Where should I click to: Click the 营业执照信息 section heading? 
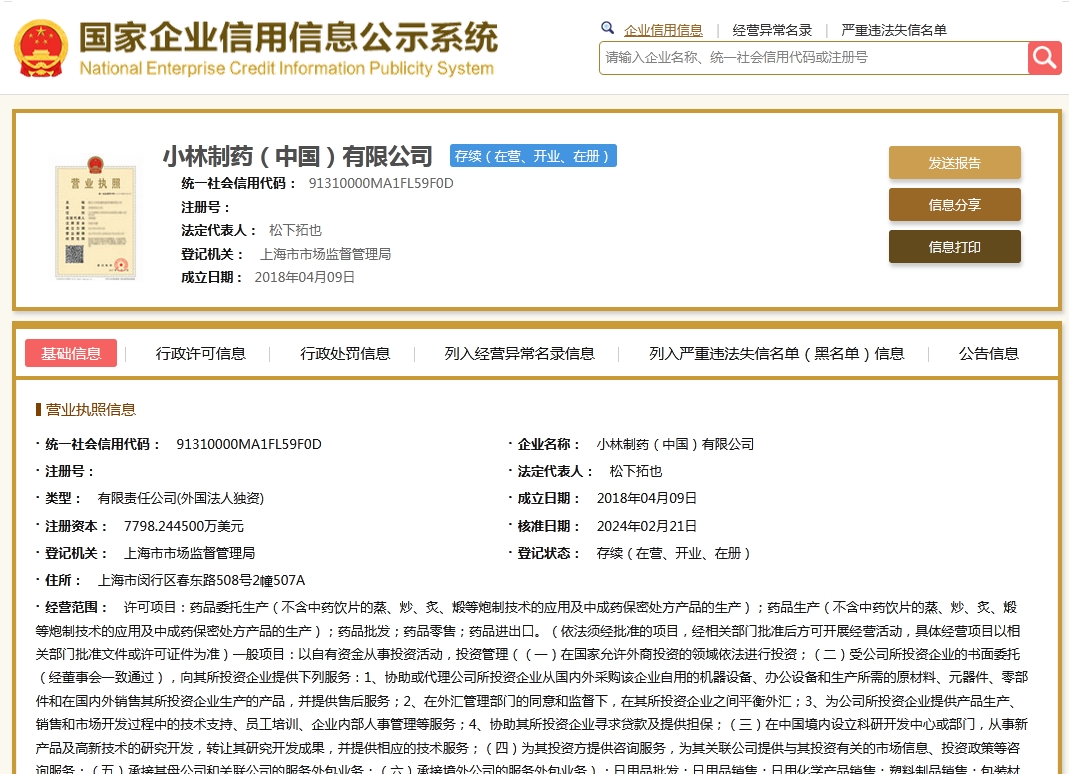[x=91, y=409]
